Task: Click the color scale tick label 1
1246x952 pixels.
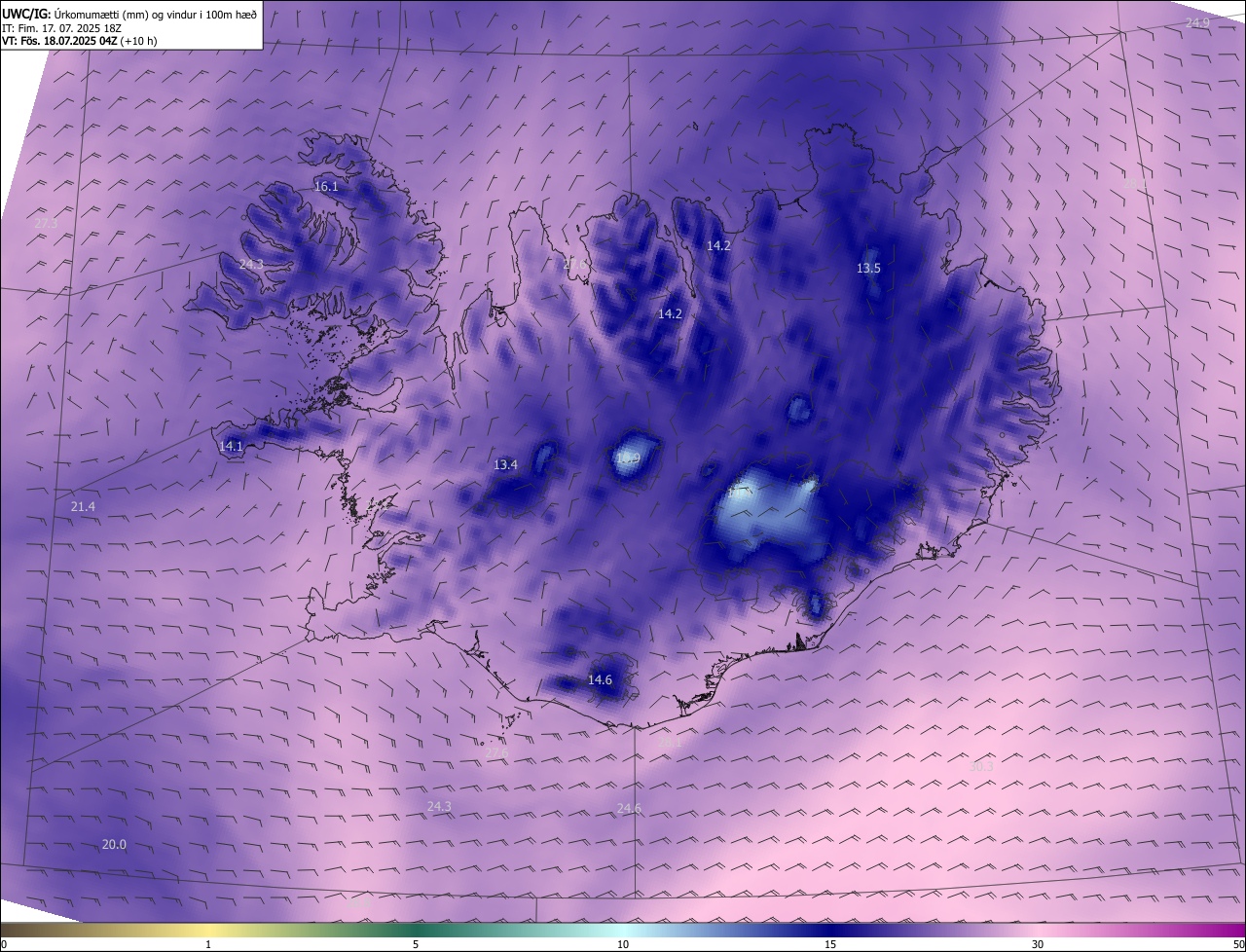Action: pos(208,944)
